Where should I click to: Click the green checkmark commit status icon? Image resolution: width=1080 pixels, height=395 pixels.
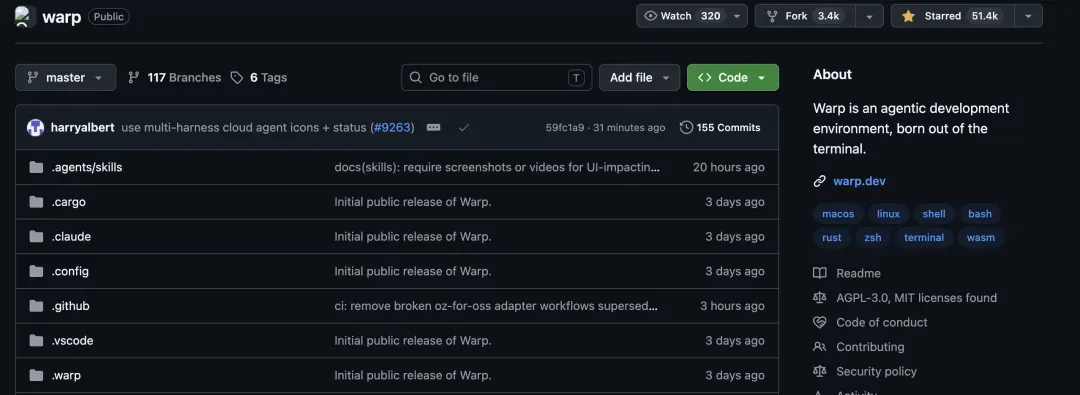coord(464,128)
